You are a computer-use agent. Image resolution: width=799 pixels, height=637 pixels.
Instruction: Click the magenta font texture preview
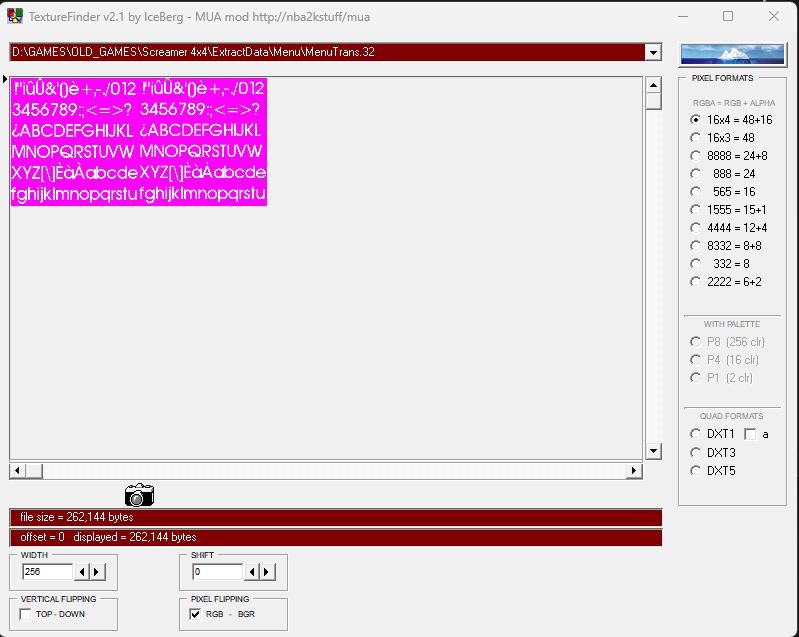[139, 142]
